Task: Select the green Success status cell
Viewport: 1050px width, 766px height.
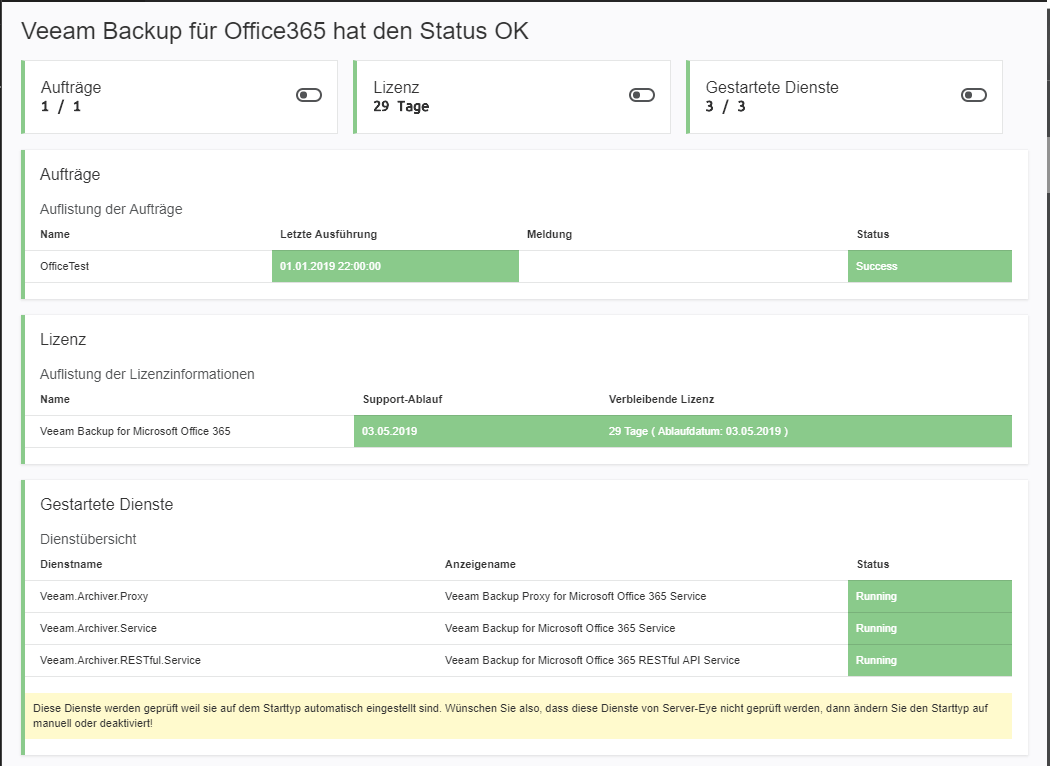Action: tap(929, 267)
